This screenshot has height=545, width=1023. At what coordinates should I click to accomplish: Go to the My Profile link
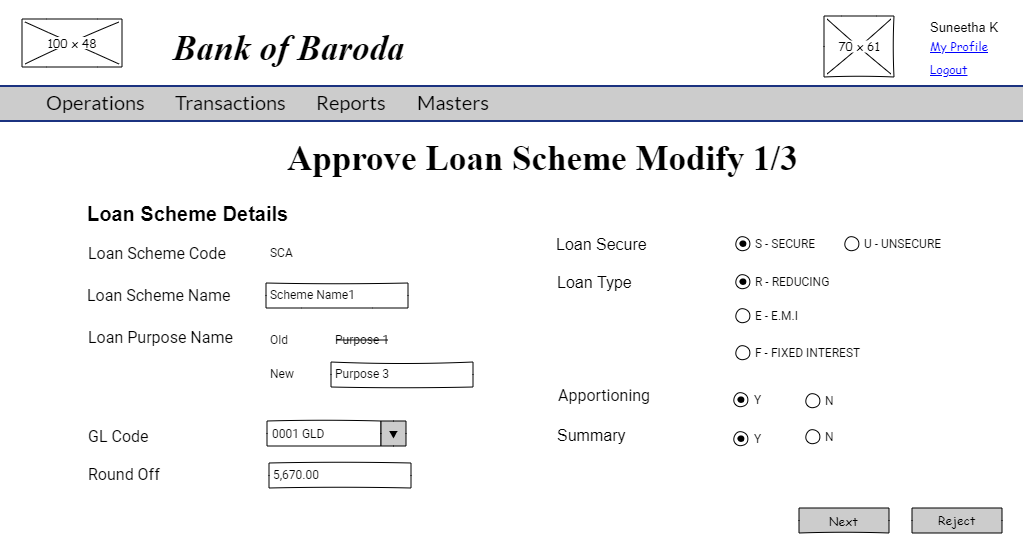point(958,47)
